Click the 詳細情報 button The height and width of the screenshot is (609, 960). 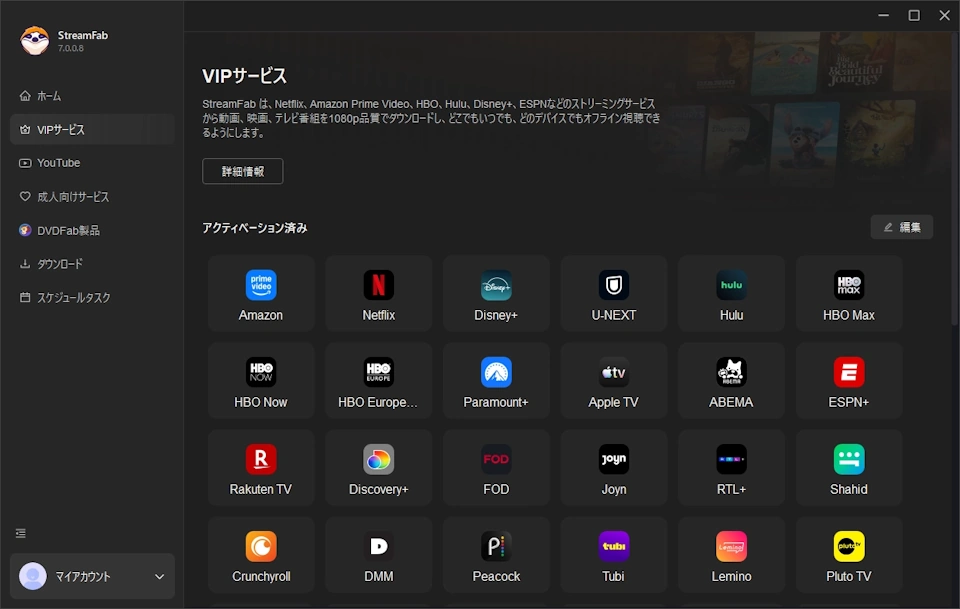pos(242,171)
